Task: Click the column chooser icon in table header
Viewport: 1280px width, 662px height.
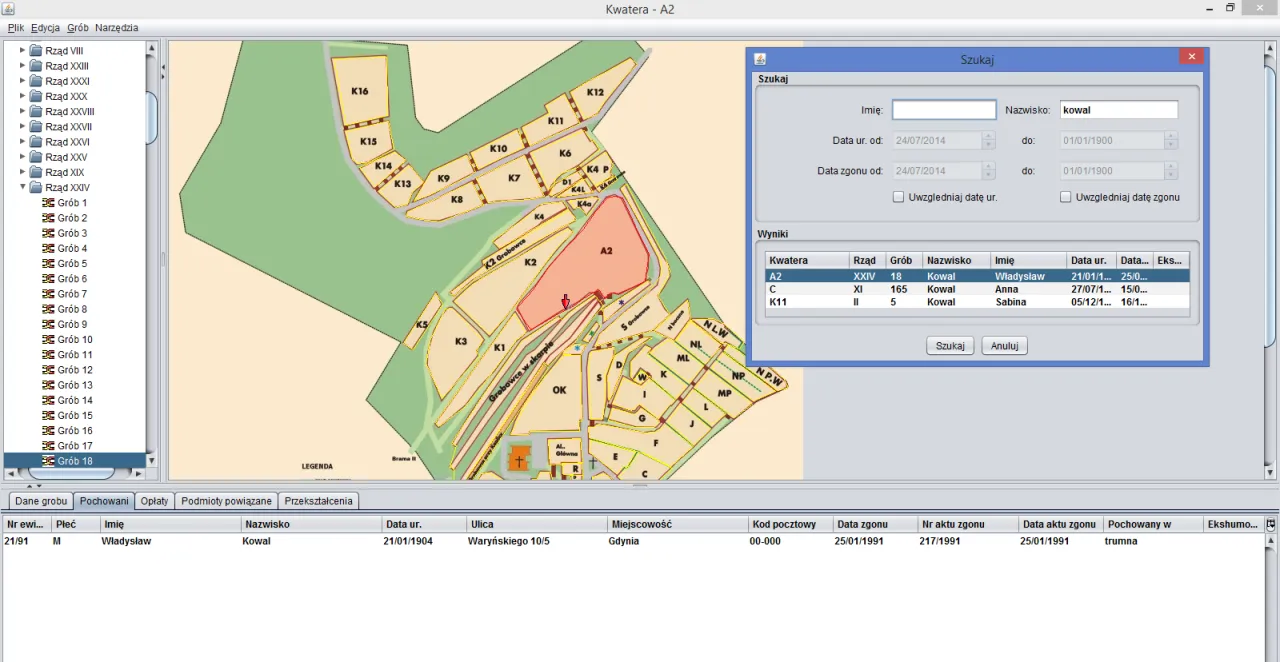Action: (1271, 524)
